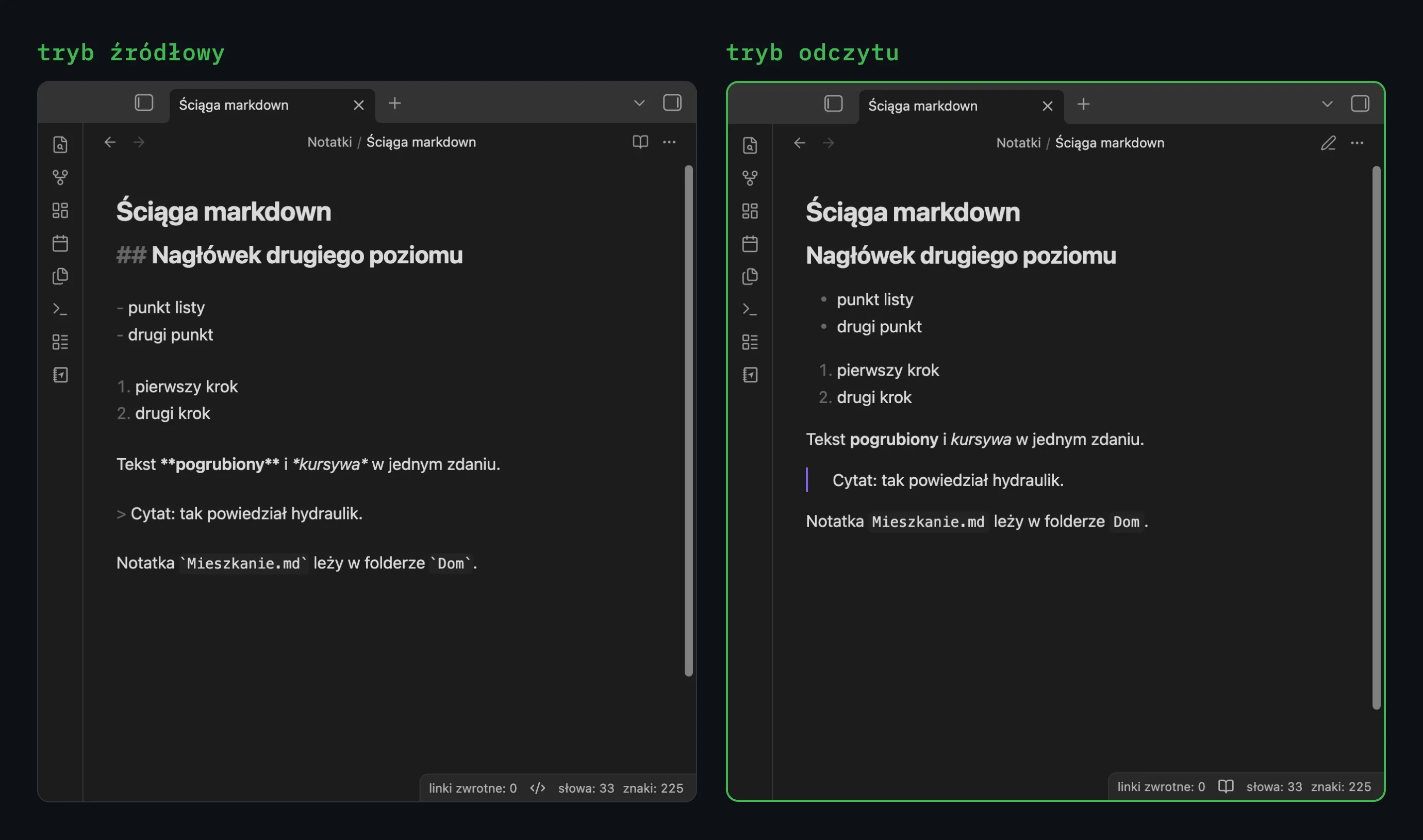The image size is (1423, 840).
Task: Click vertical scrollbar in right window
Action: point(1377,438)
